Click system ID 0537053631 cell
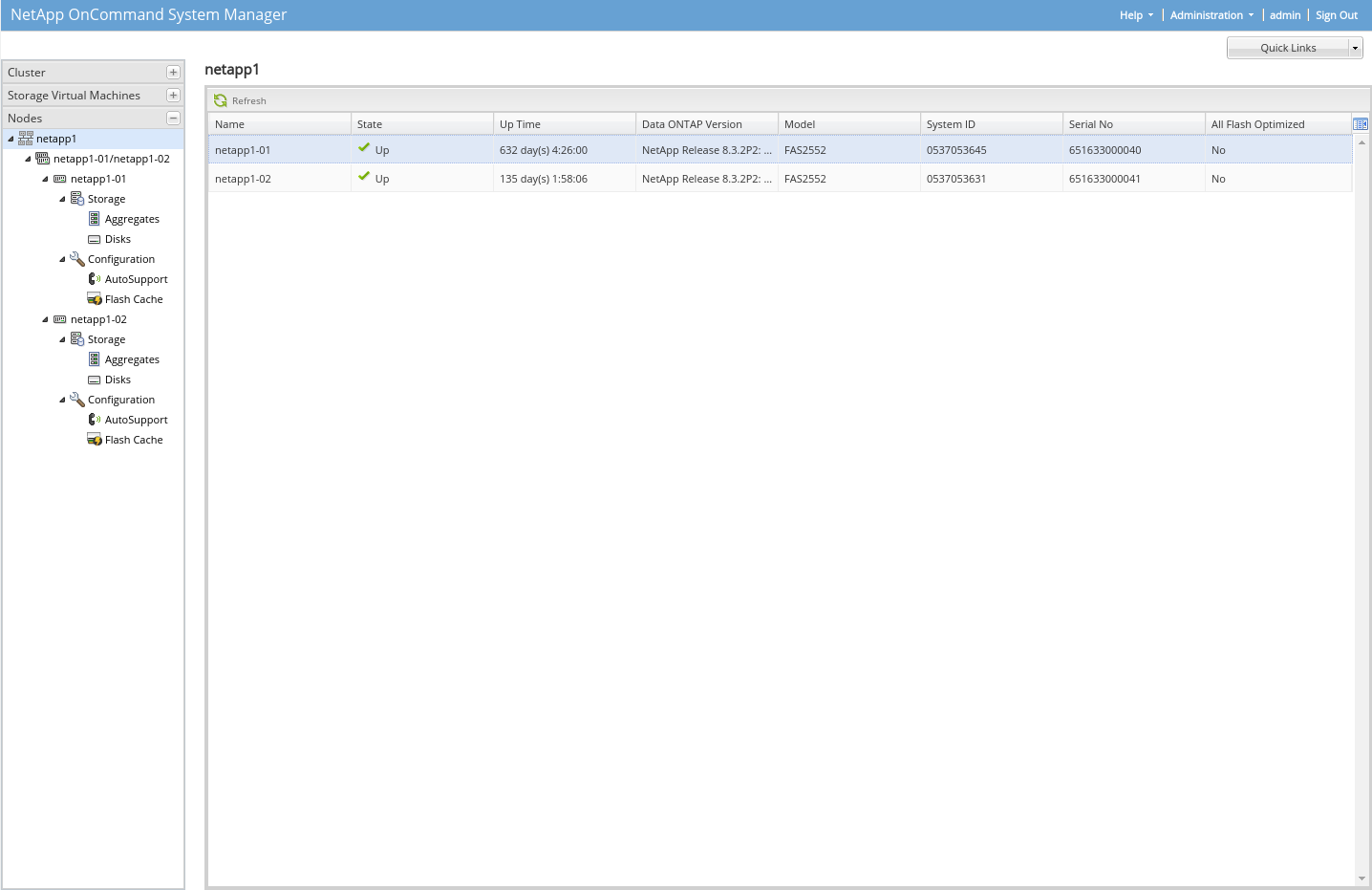The height and width of the screenshot is (890, 1372). pos(991,179)
